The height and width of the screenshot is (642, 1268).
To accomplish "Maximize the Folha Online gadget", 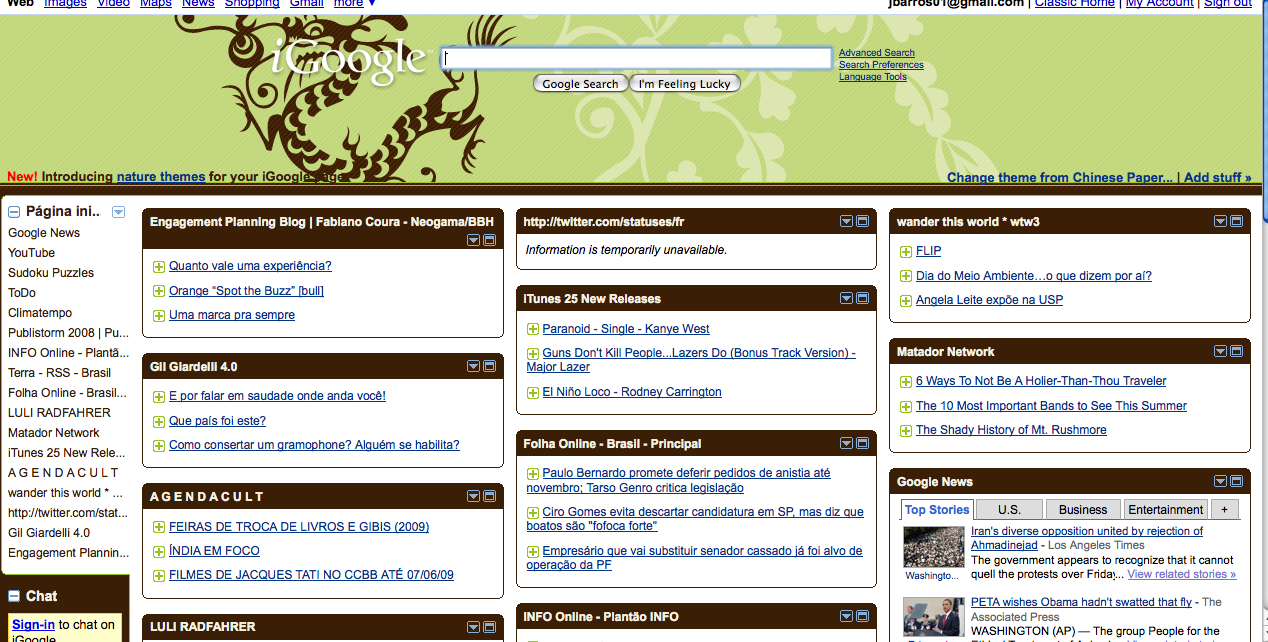I will click(863, 443).
